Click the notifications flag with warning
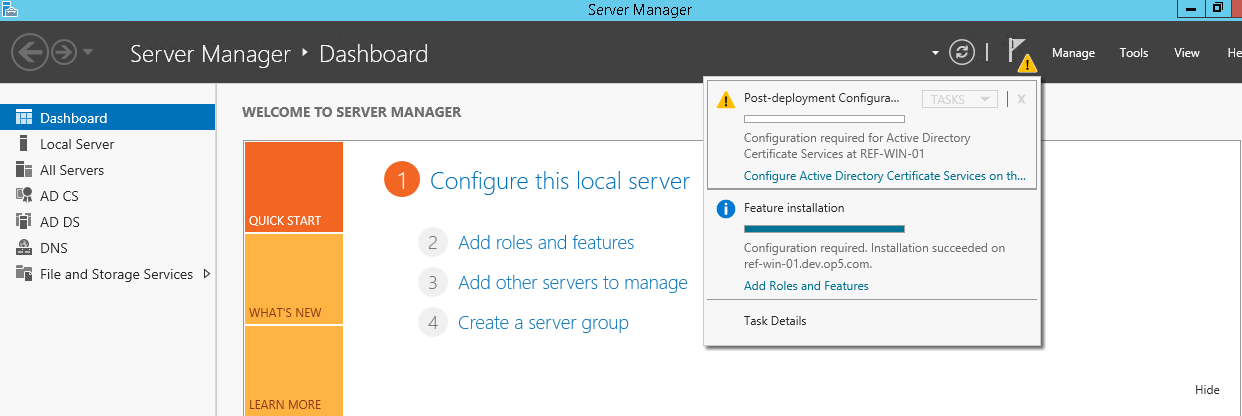 coord(1021,54)
